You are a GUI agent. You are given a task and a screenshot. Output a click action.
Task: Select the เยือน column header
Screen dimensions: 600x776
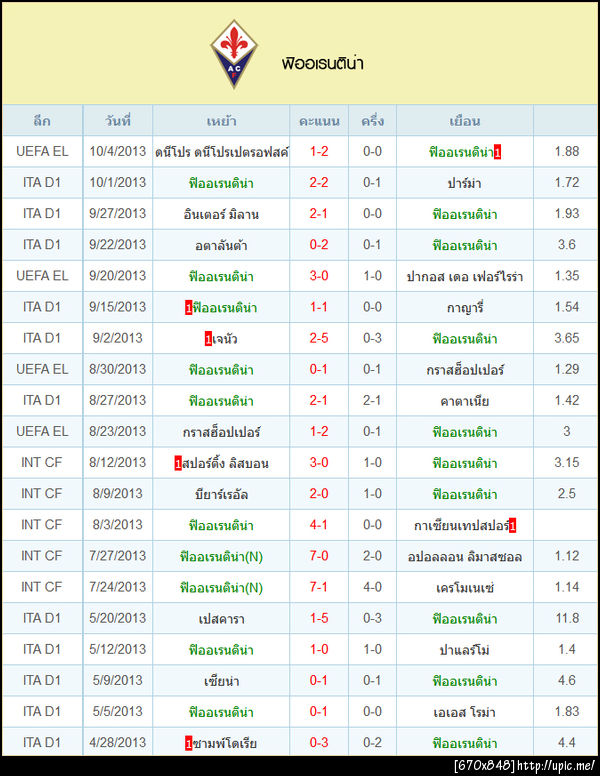(465, 121)
